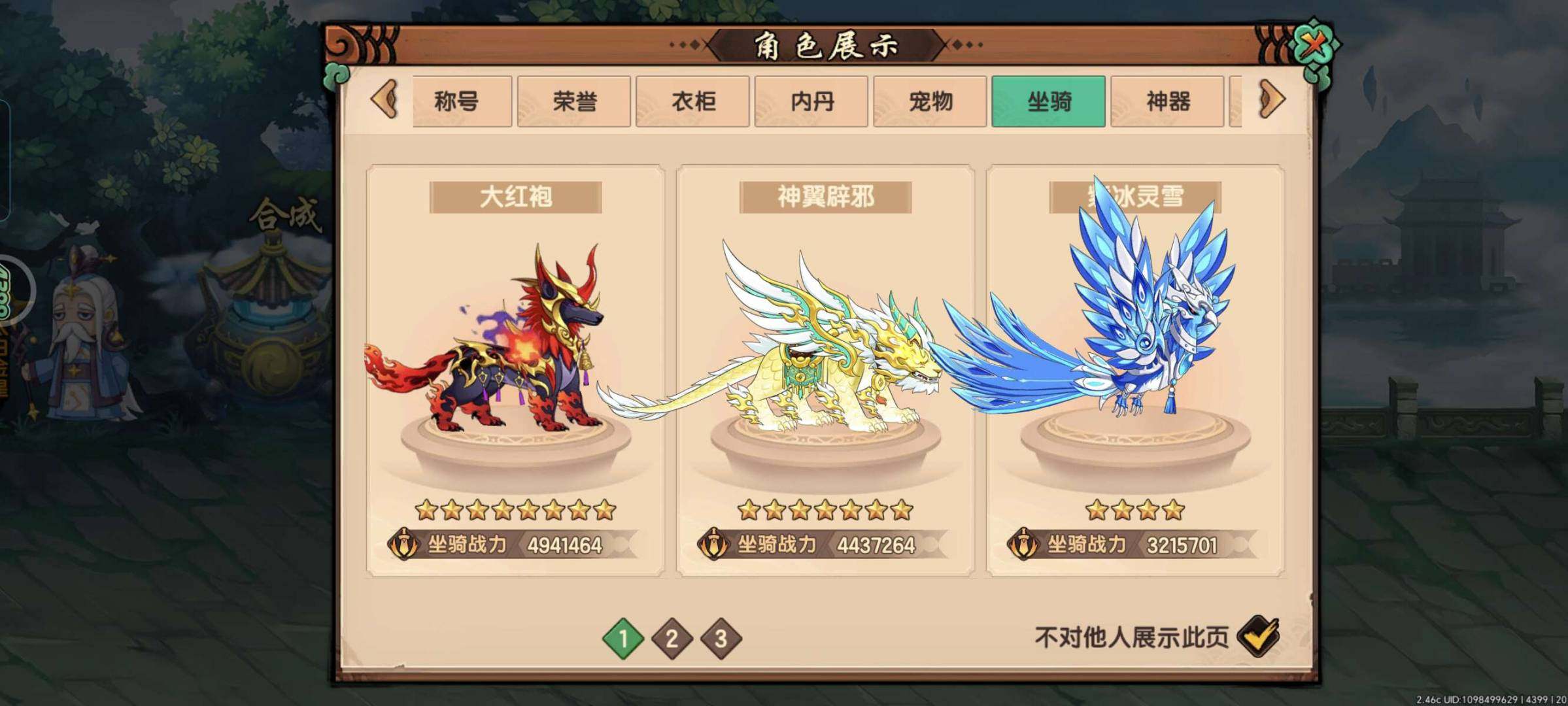1568x706 pixels.
Task: Click the sword icon beside 4437264 power
Action: (x=714, y=544)
